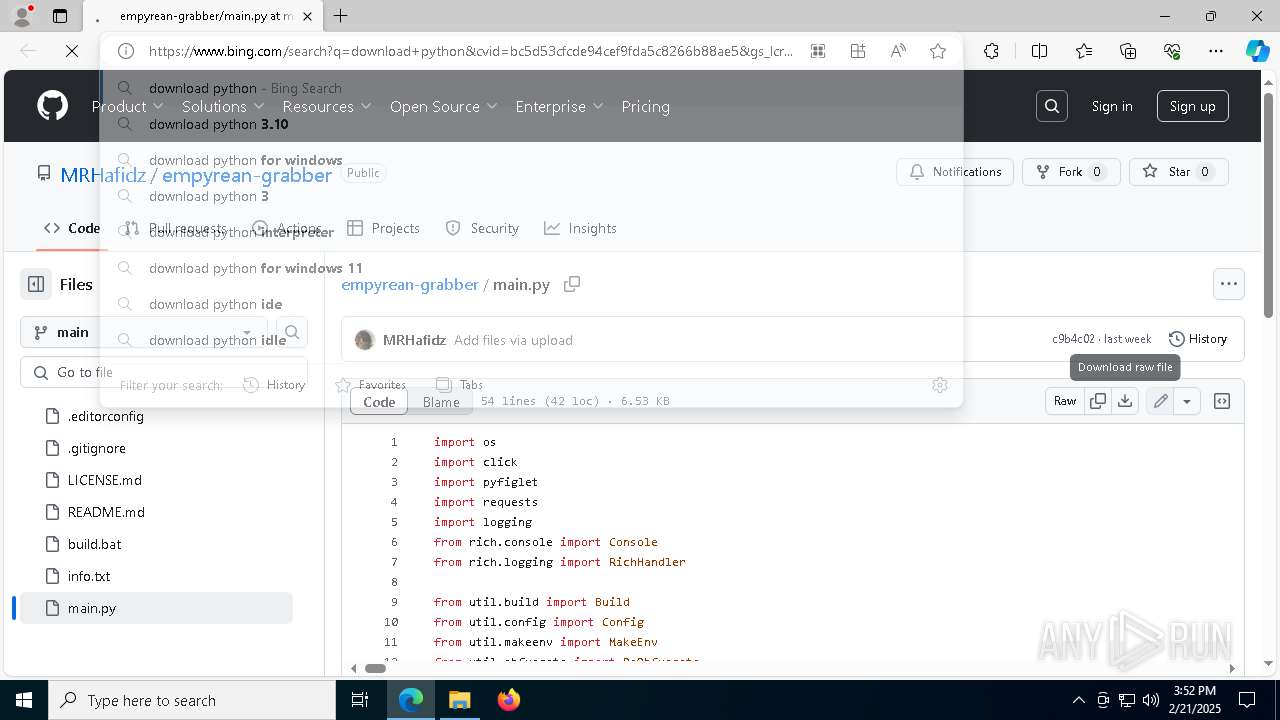Image resolution: width=1280 pixels, height=720 pixels.
Task: Click the Sign up button
Action: 1193,106
